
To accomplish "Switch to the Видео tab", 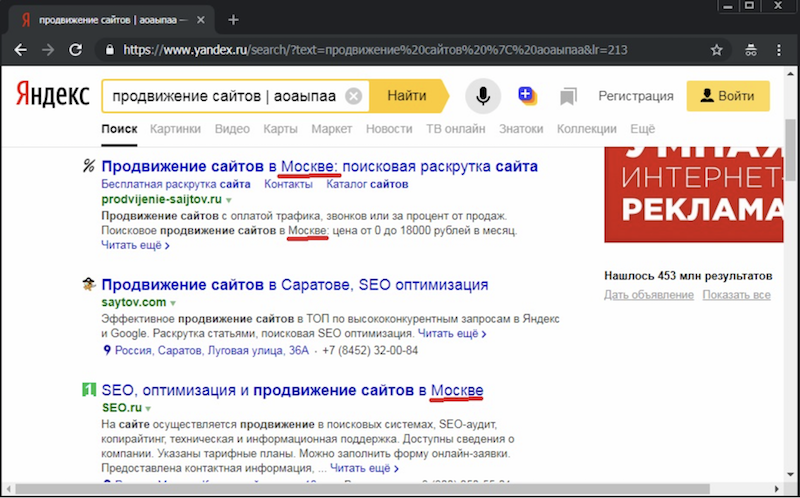I will point(232,129).
